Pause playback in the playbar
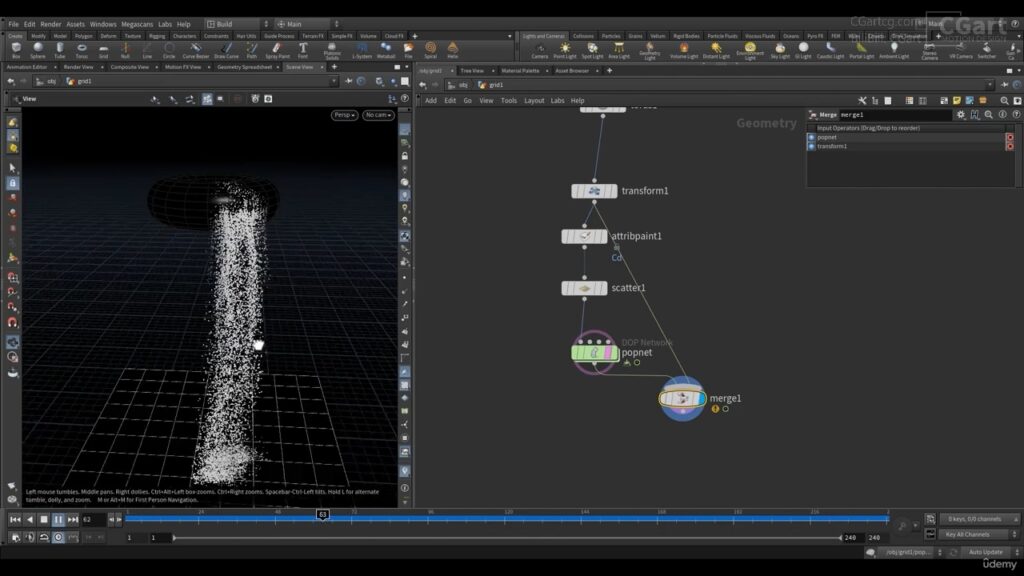 click(58, 519)
